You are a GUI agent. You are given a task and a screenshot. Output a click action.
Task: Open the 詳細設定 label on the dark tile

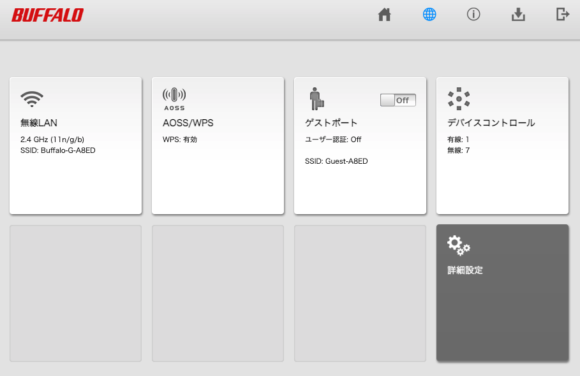click(465, 270)
